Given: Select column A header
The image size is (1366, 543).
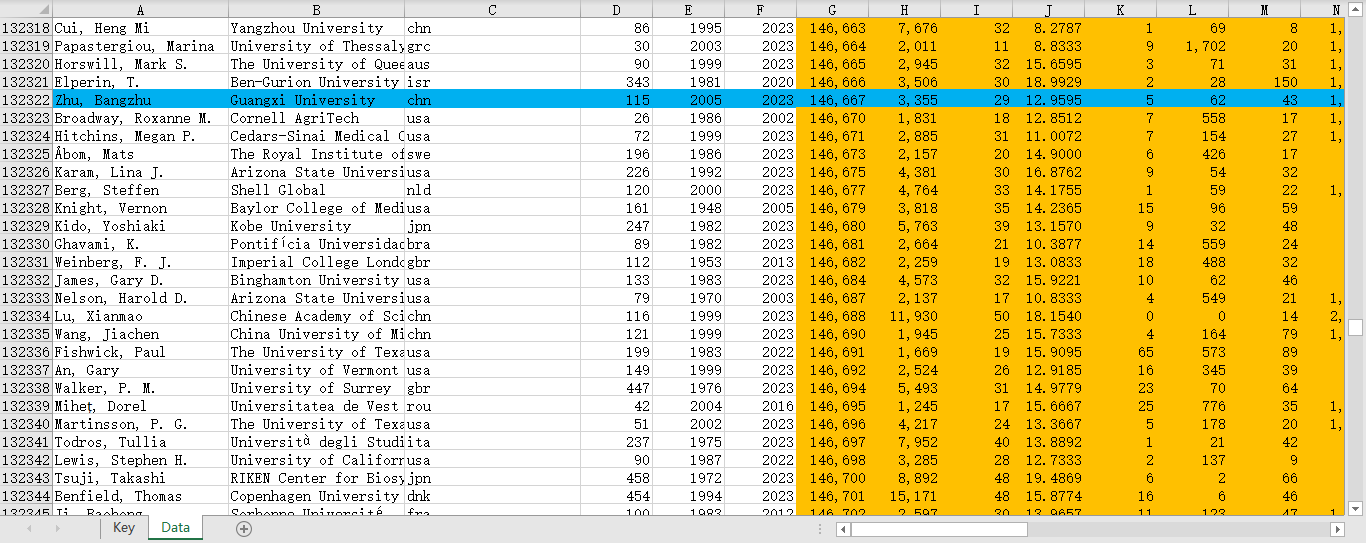Looking at the screenshot, I should tap(140, 9).
